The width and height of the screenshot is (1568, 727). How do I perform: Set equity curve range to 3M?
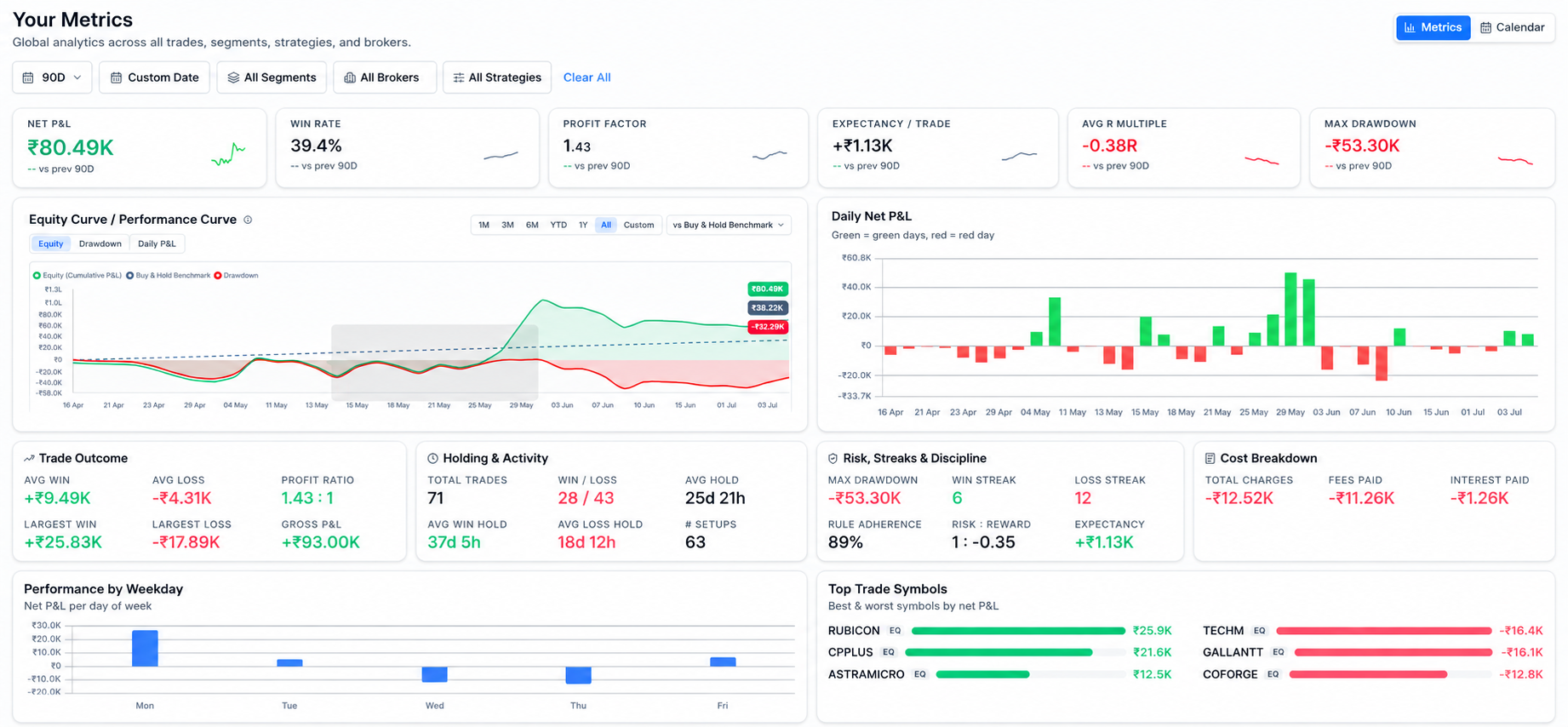click(507, 225)
